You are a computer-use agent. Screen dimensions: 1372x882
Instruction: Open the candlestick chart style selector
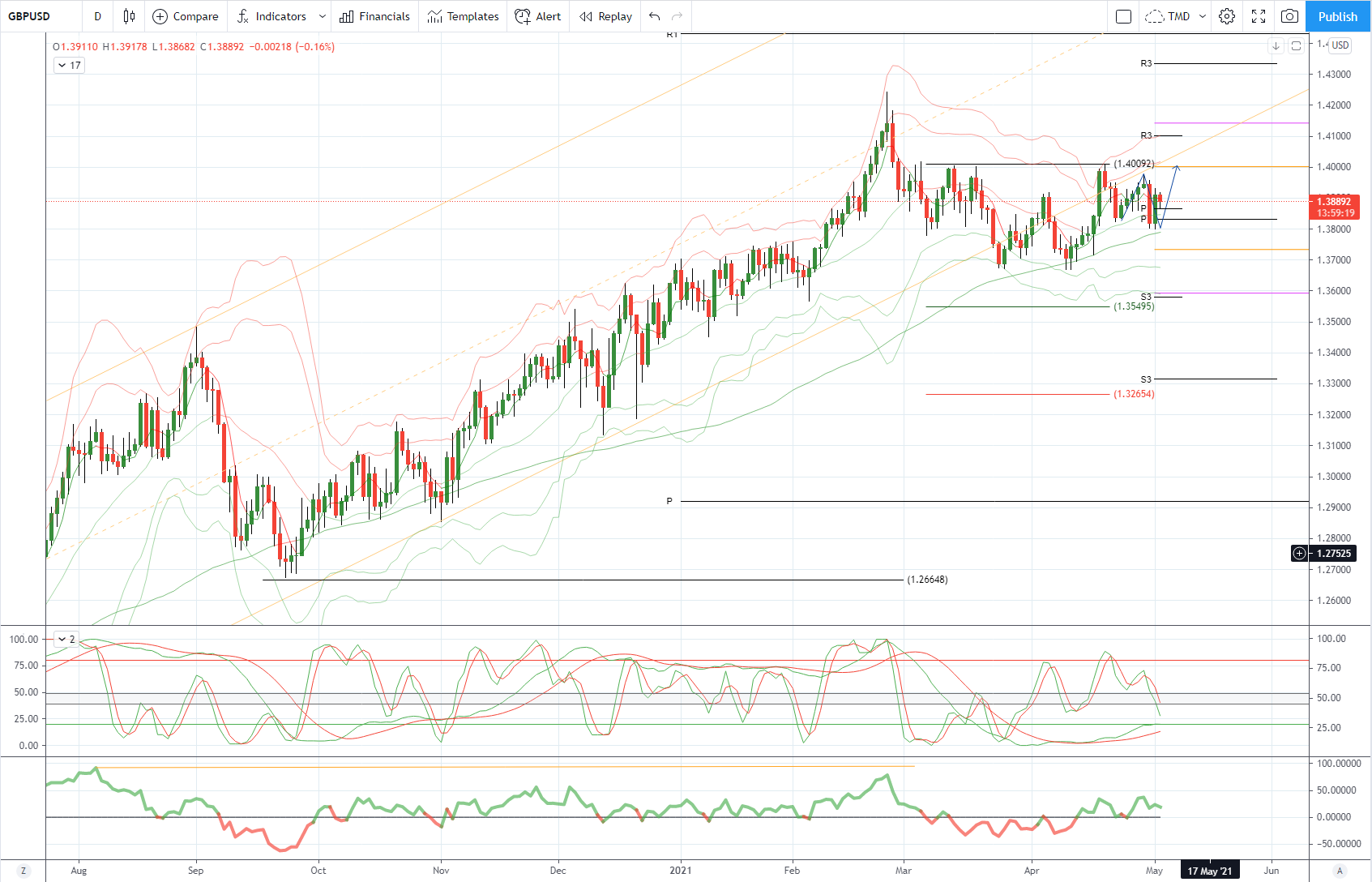click(129, 16)
